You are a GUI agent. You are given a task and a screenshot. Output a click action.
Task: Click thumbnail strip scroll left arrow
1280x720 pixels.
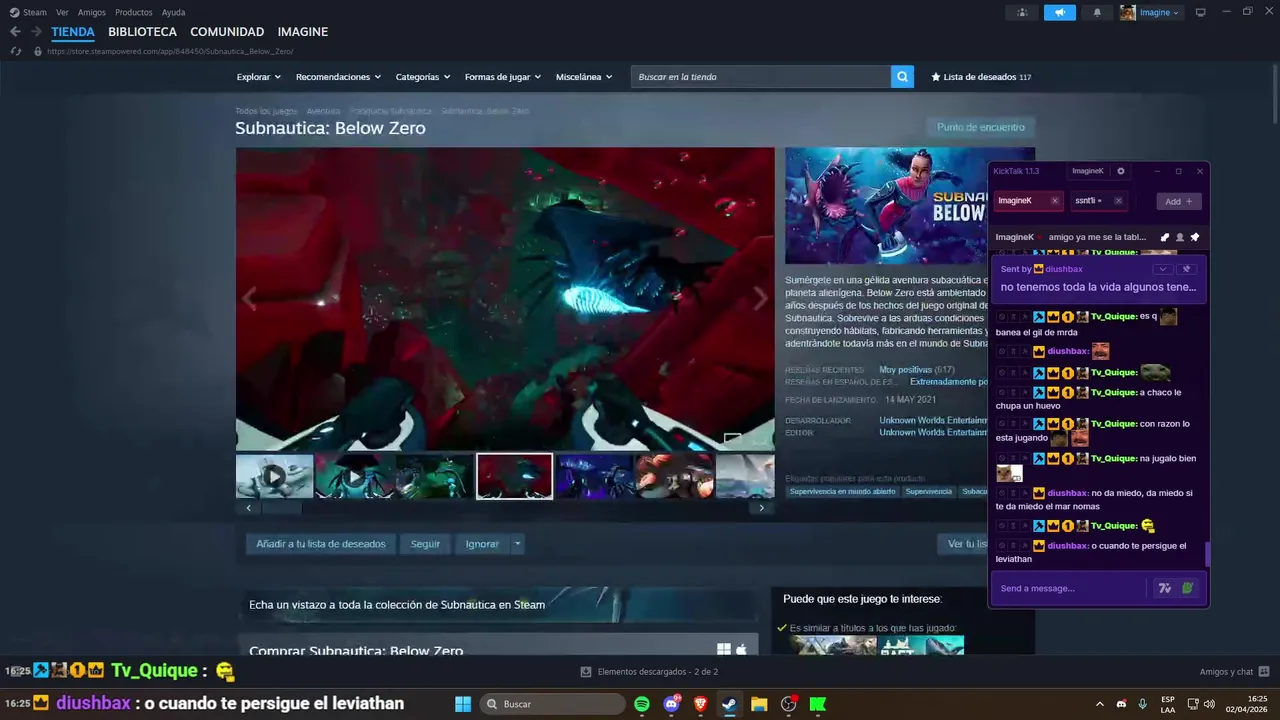[x=249, y=508]
